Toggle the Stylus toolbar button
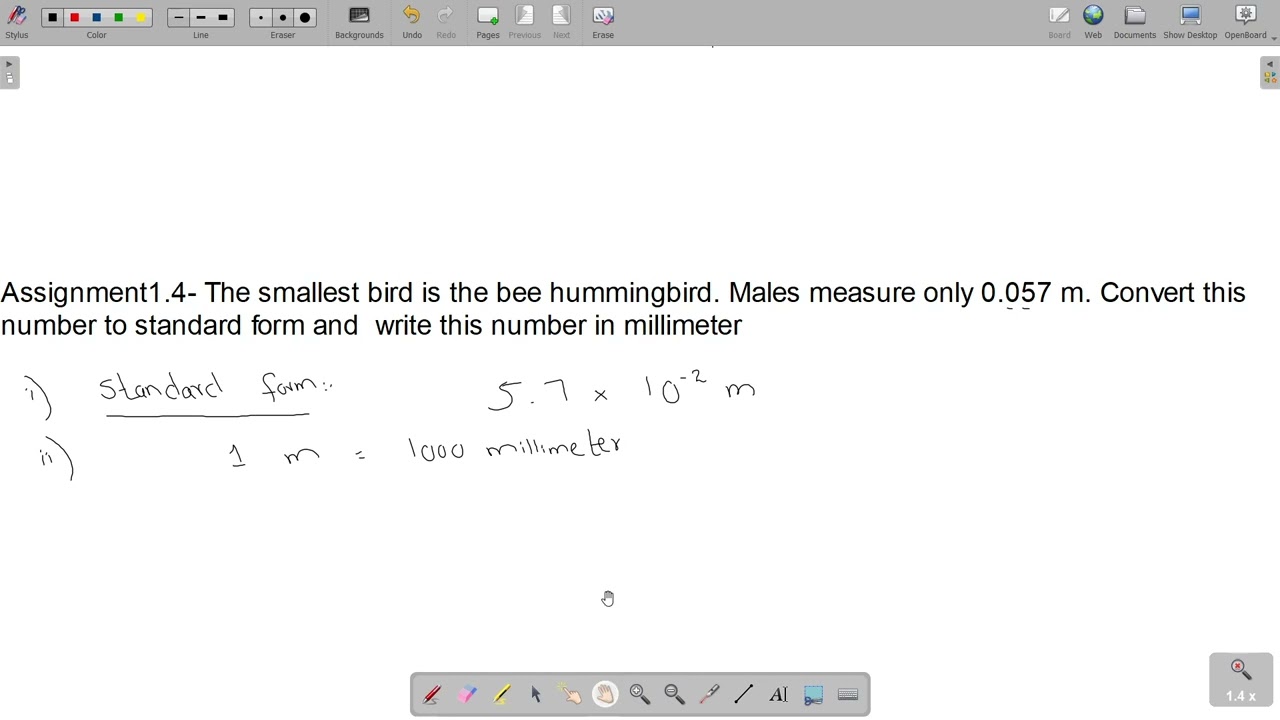1280x720 pixels. click(17, 22)
